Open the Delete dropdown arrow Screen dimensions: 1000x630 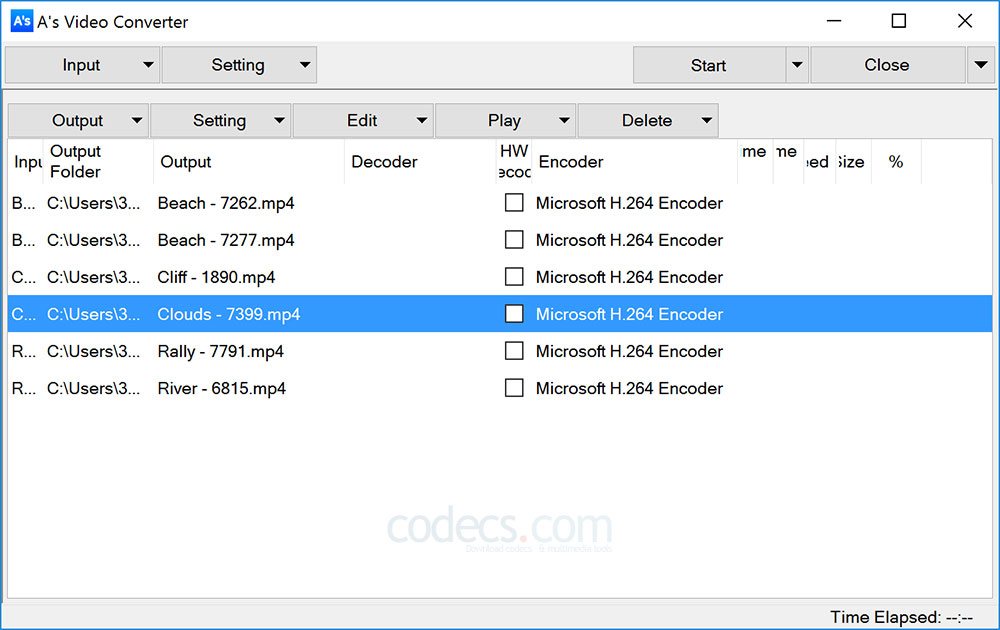(x=707, y=121)
